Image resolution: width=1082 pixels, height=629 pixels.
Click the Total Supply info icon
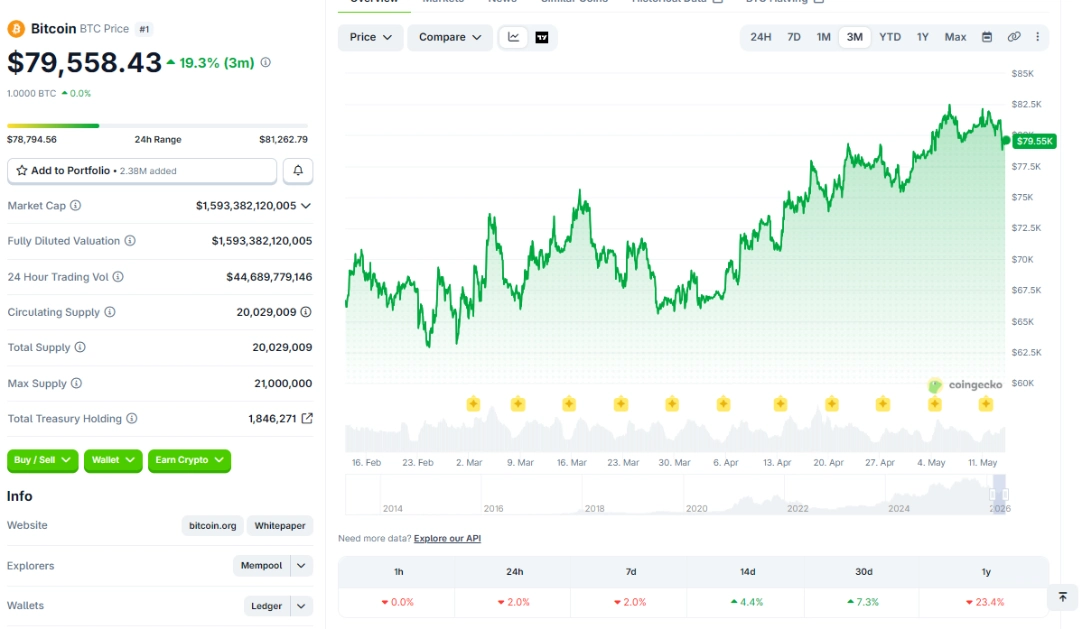tap(80, 347)
